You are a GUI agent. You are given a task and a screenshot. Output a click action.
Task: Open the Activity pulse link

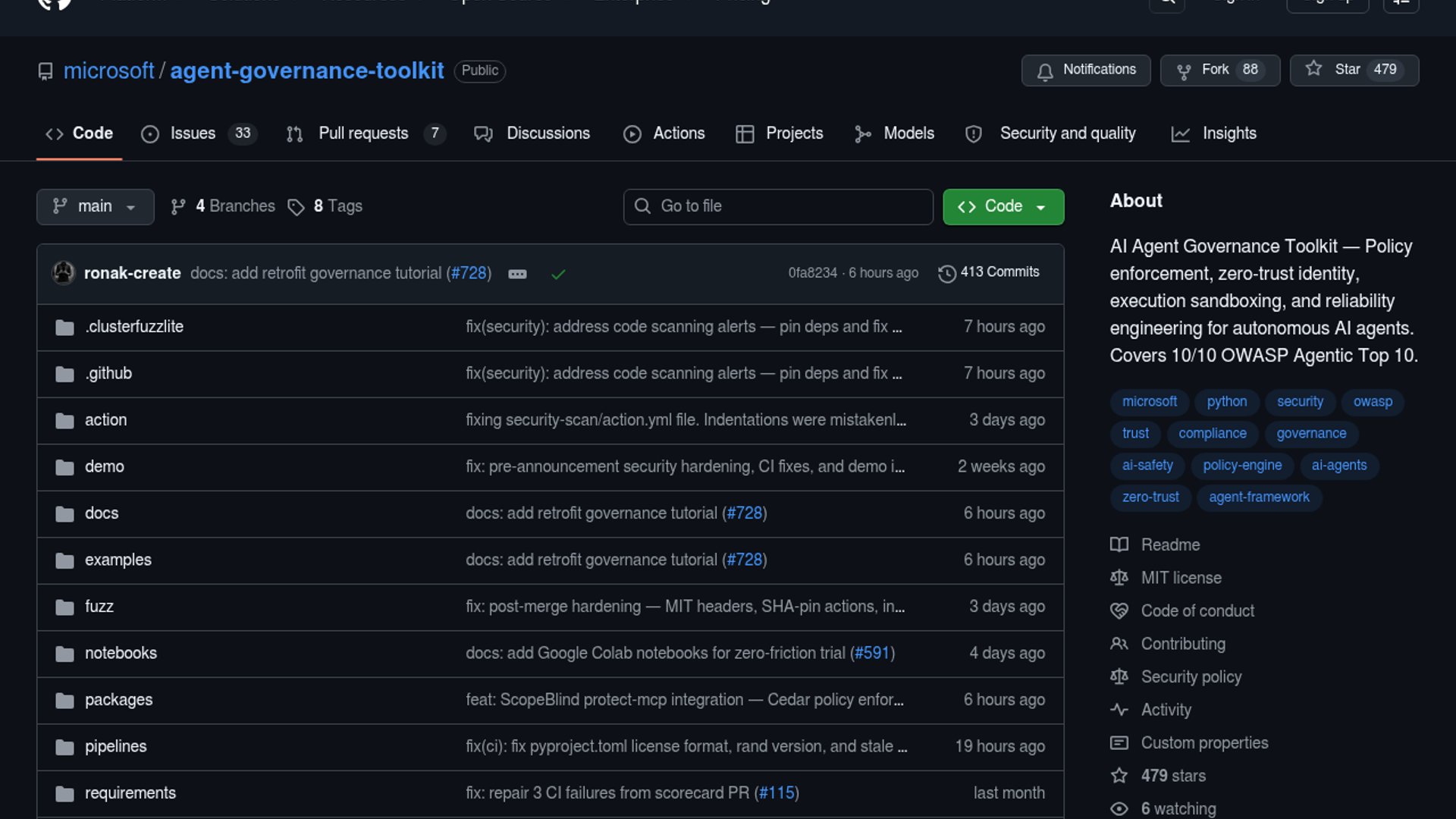1166,710
